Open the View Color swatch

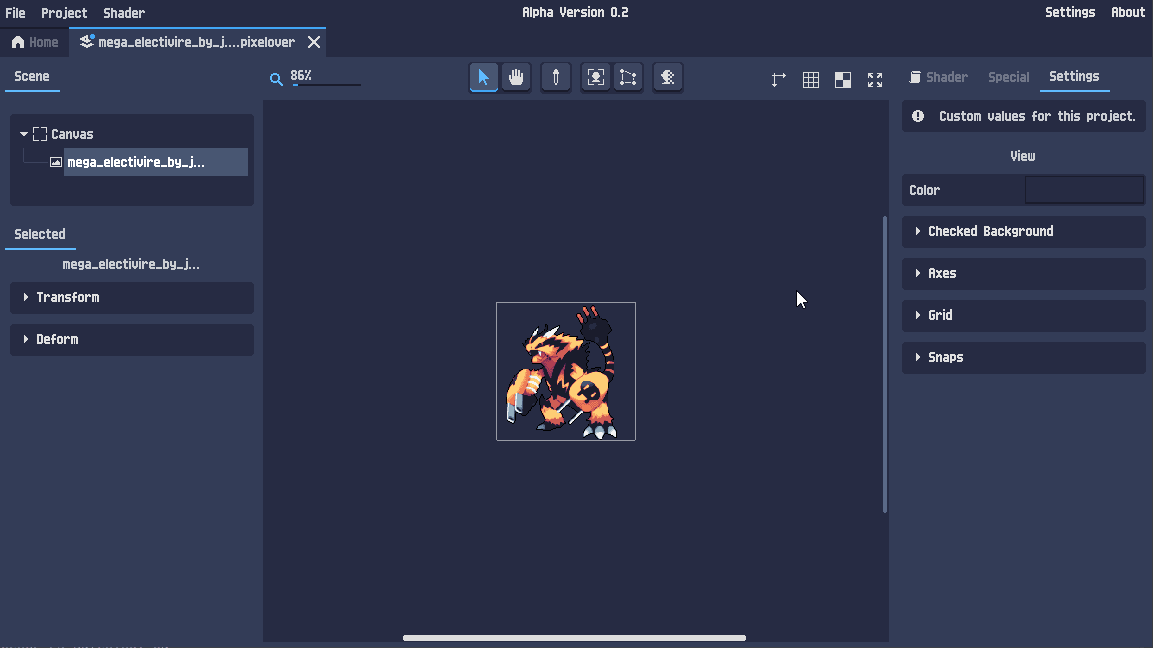pyautogui.click(x=1085, y=190)
